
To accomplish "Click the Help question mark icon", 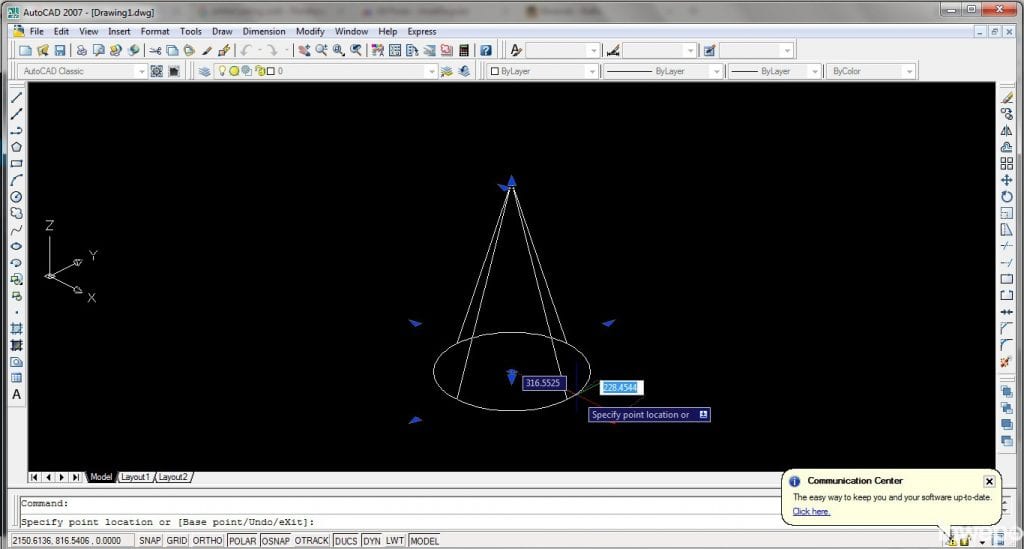I will pos(485,50).
